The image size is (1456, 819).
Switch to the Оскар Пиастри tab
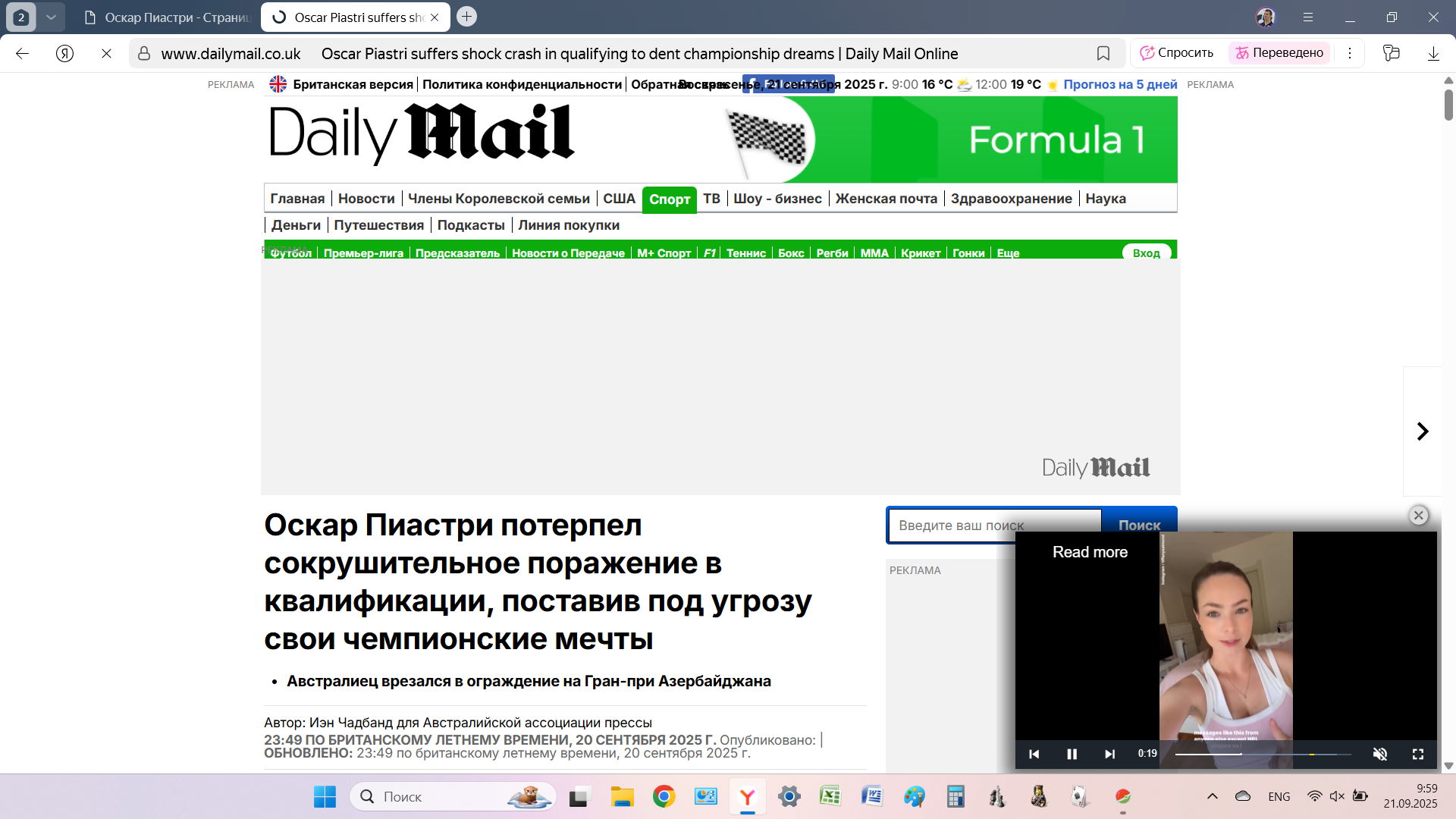tap(167, 17)
